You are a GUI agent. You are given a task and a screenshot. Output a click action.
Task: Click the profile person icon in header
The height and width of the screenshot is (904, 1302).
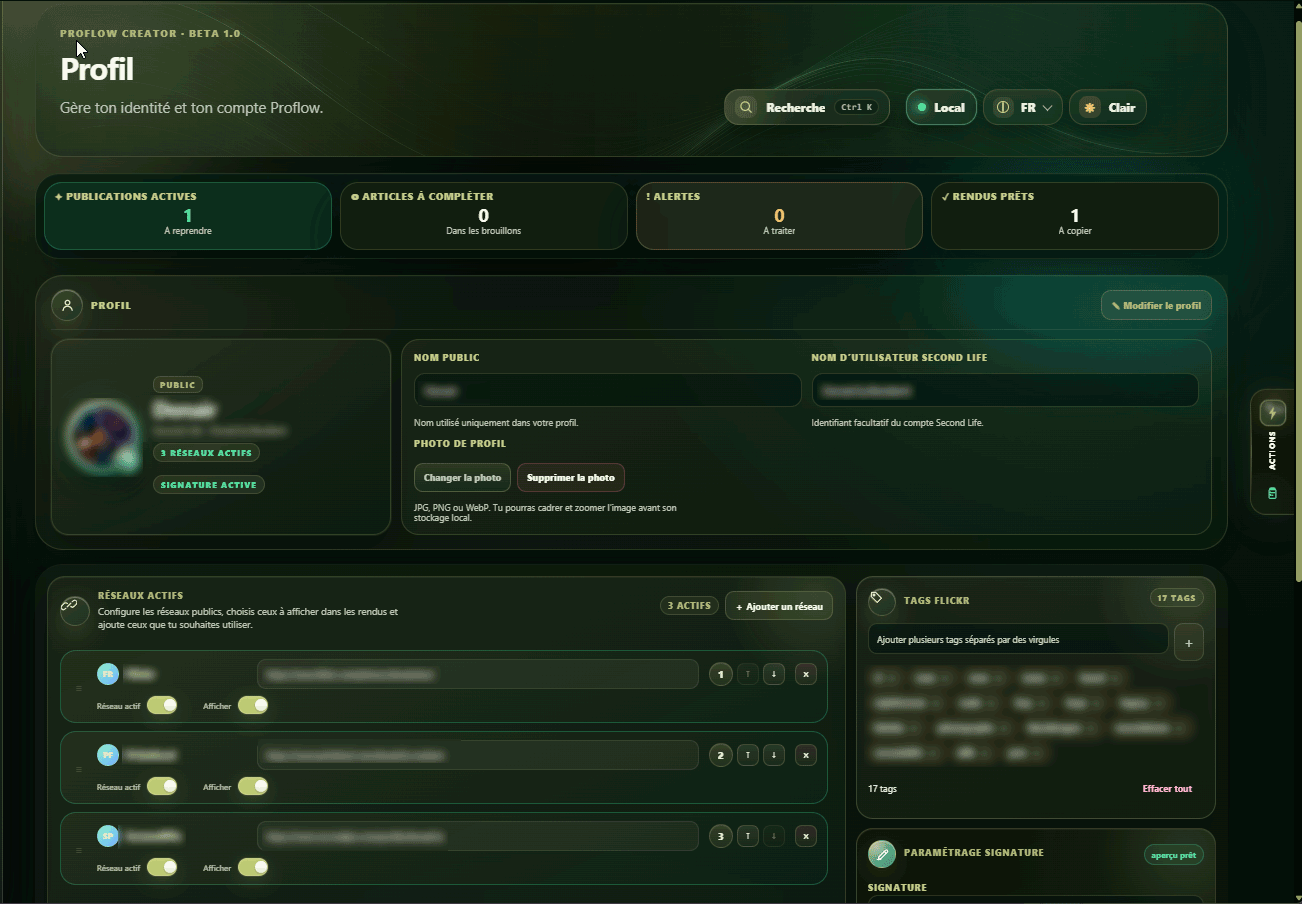pos(67,305)
